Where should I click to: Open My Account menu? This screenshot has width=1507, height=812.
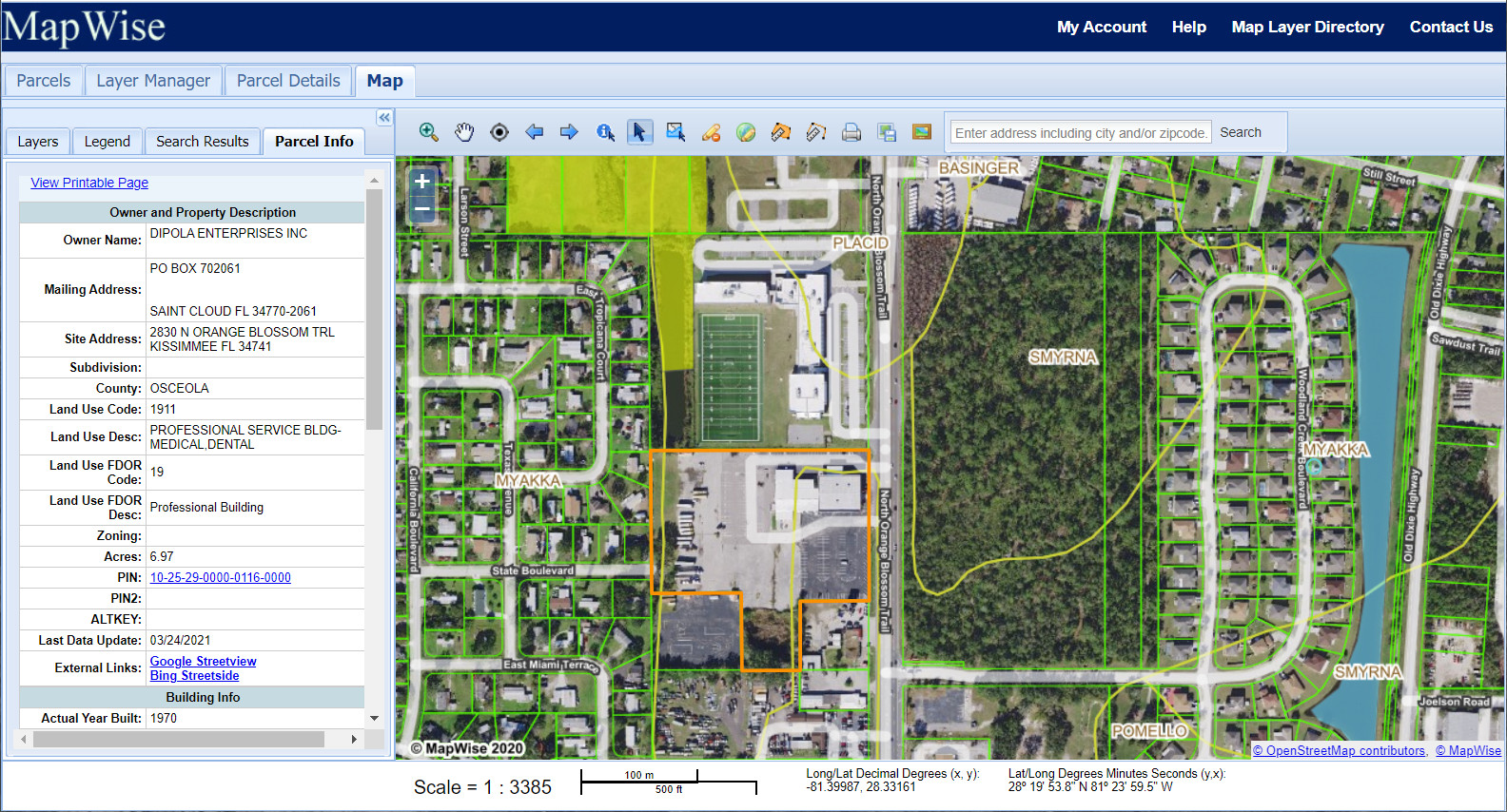coord(1102,27)
